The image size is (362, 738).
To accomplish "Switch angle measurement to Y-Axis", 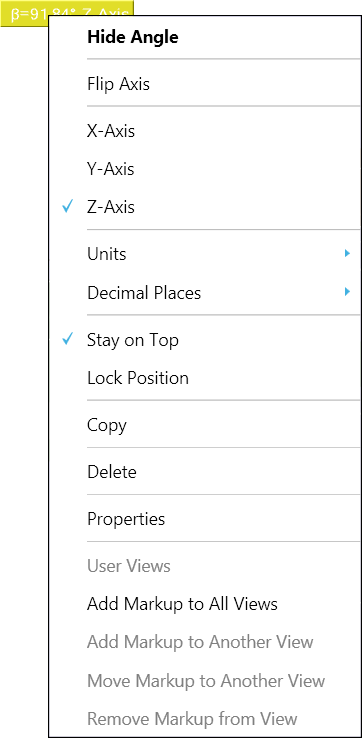I will pos(205,169).
